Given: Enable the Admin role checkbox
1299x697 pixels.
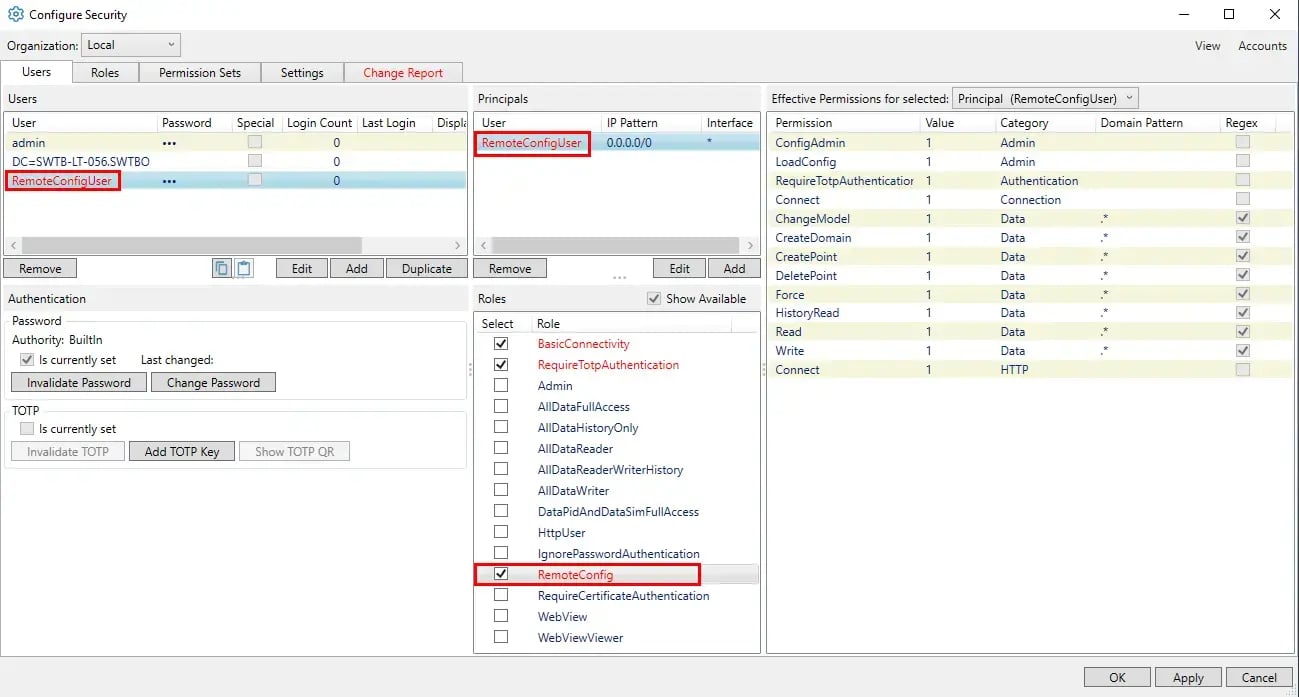Looking at the screenshot, I should [501, 385].
